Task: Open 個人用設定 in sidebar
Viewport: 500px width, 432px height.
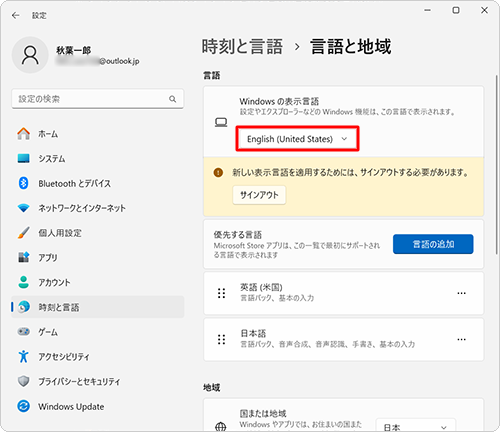Action: (x=97, y=233)
